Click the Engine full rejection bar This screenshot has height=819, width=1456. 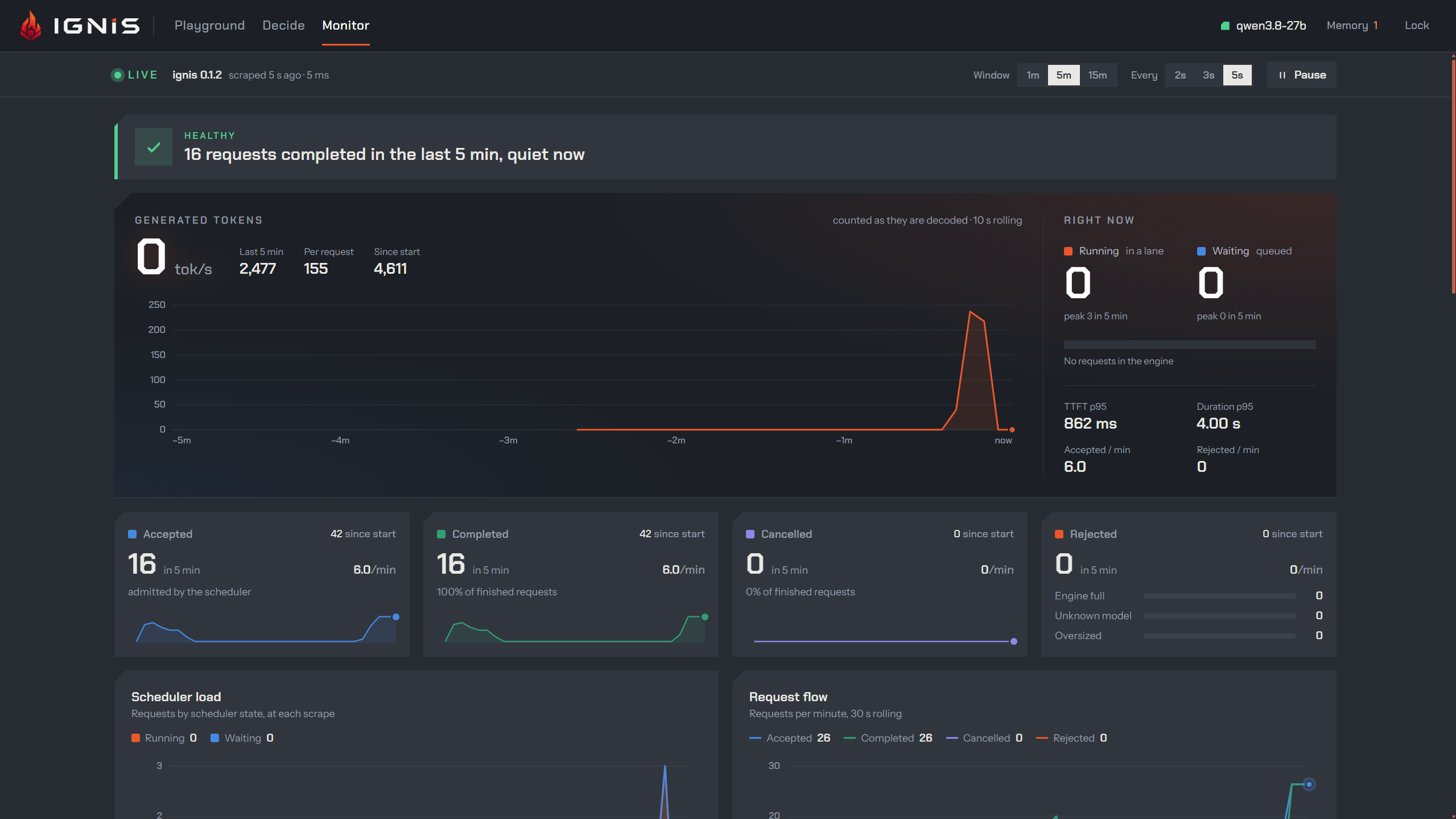1219,596
